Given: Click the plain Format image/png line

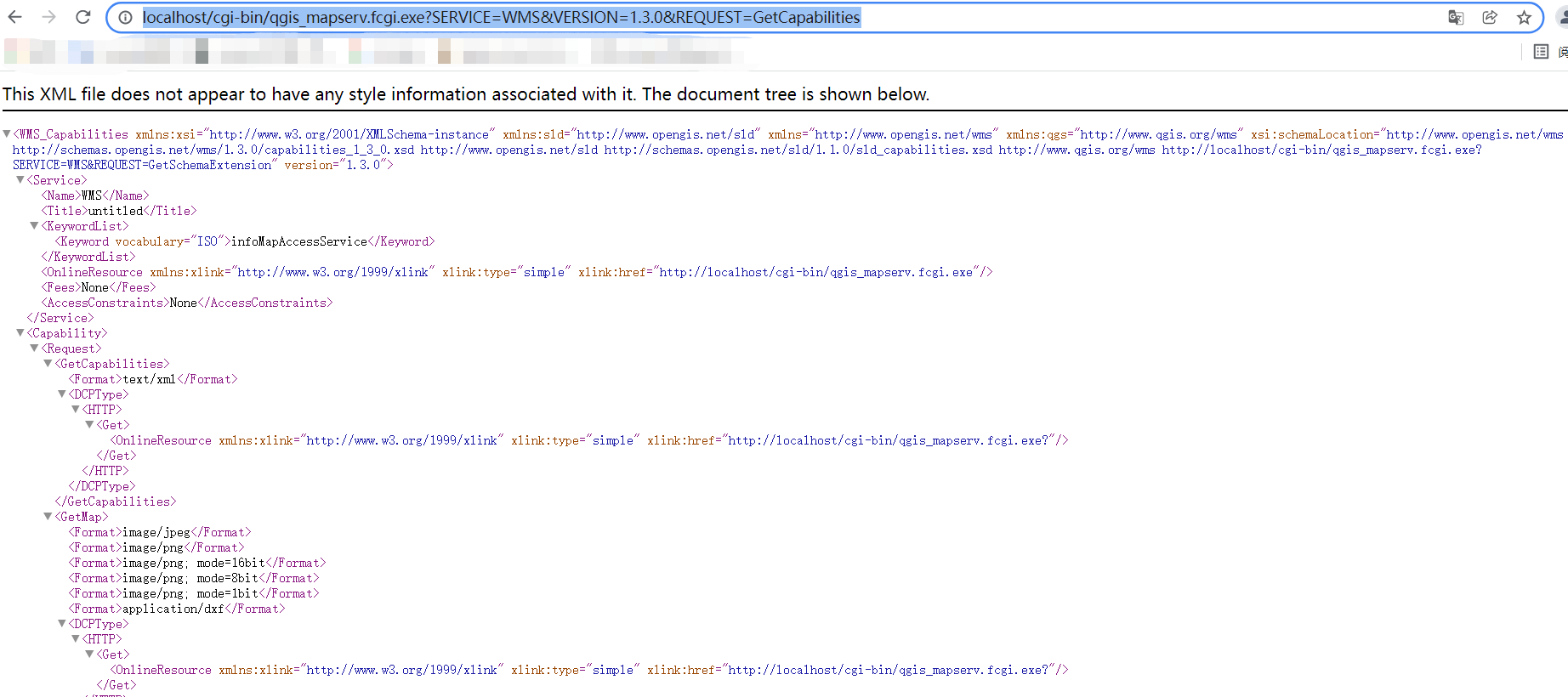Looking at the screenshot, I should tap(156, 547).
